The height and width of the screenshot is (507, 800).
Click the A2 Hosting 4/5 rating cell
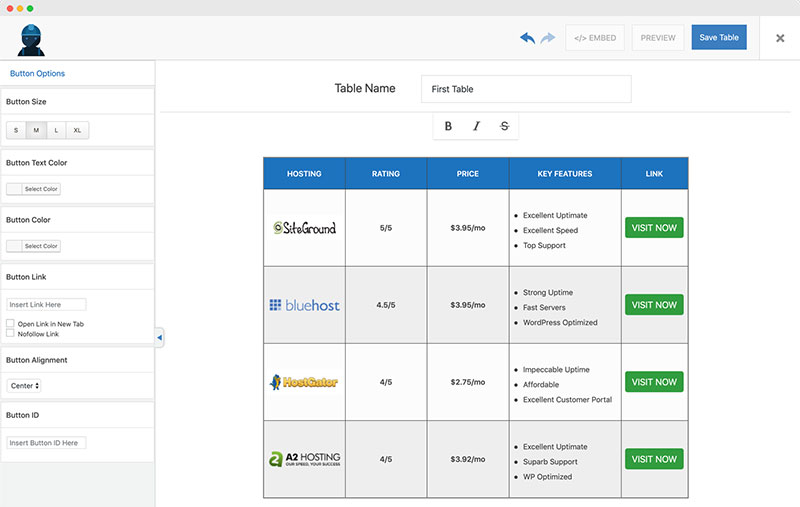point(386,459)
